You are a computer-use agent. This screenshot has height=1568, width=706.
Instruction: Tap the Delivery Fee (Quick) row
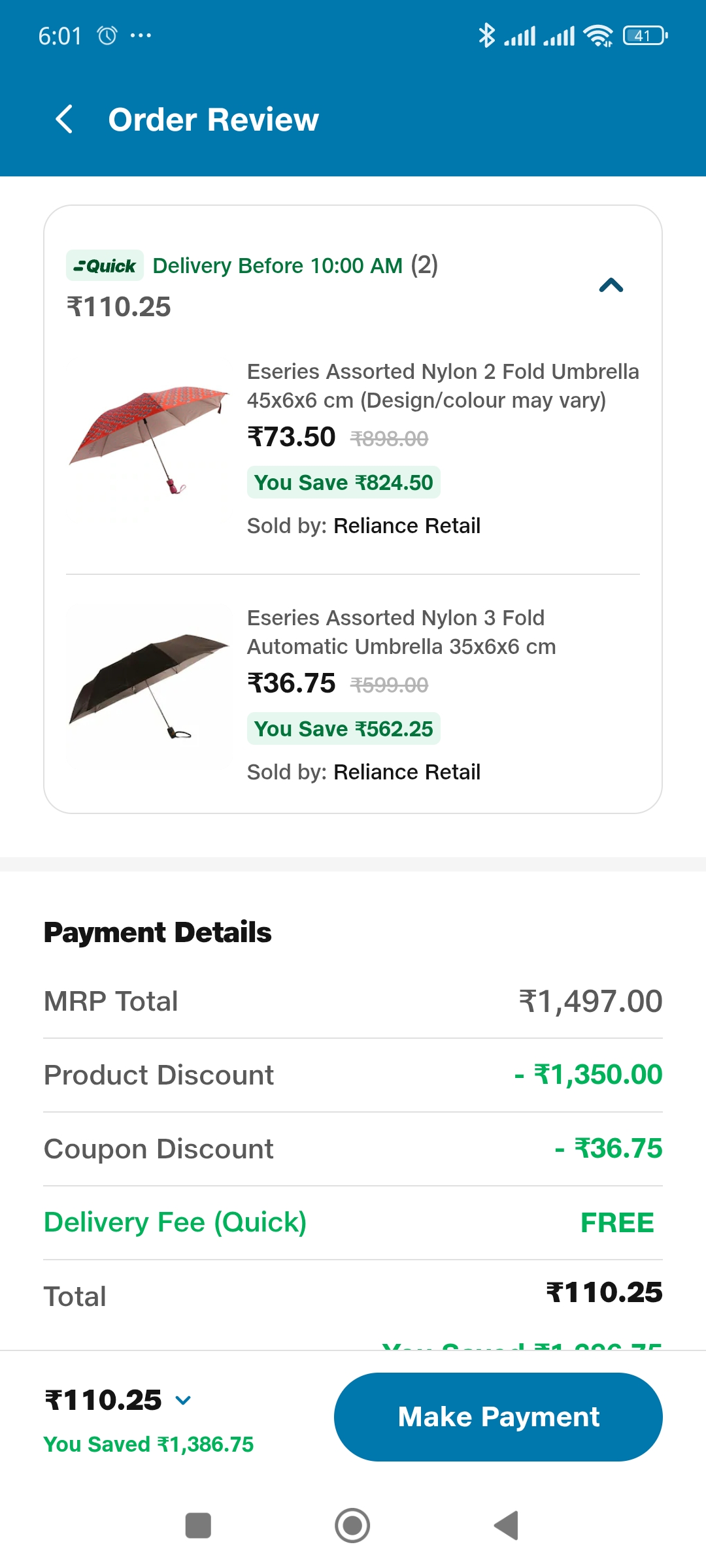(x=352, y=1222)
